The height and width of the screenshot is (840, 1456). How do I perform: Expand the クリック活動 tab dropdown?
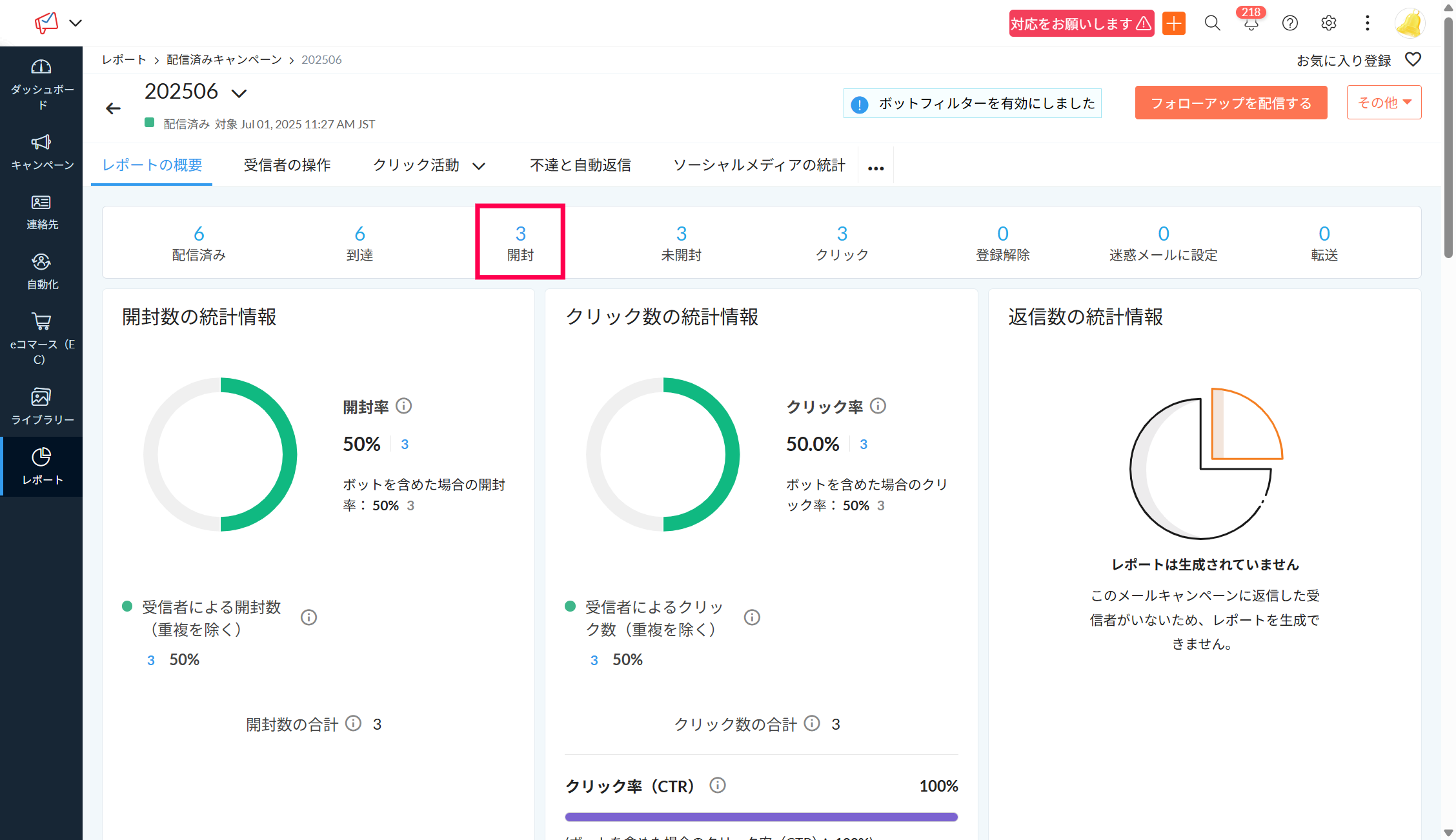pos(478,166)
